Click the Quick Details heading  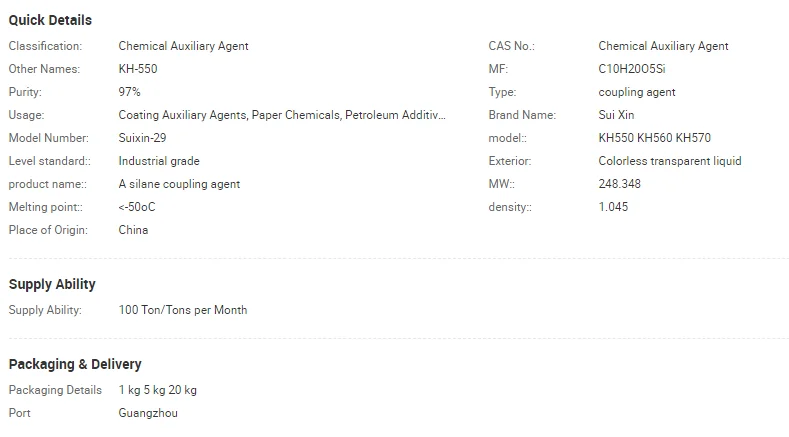(50, 20)
